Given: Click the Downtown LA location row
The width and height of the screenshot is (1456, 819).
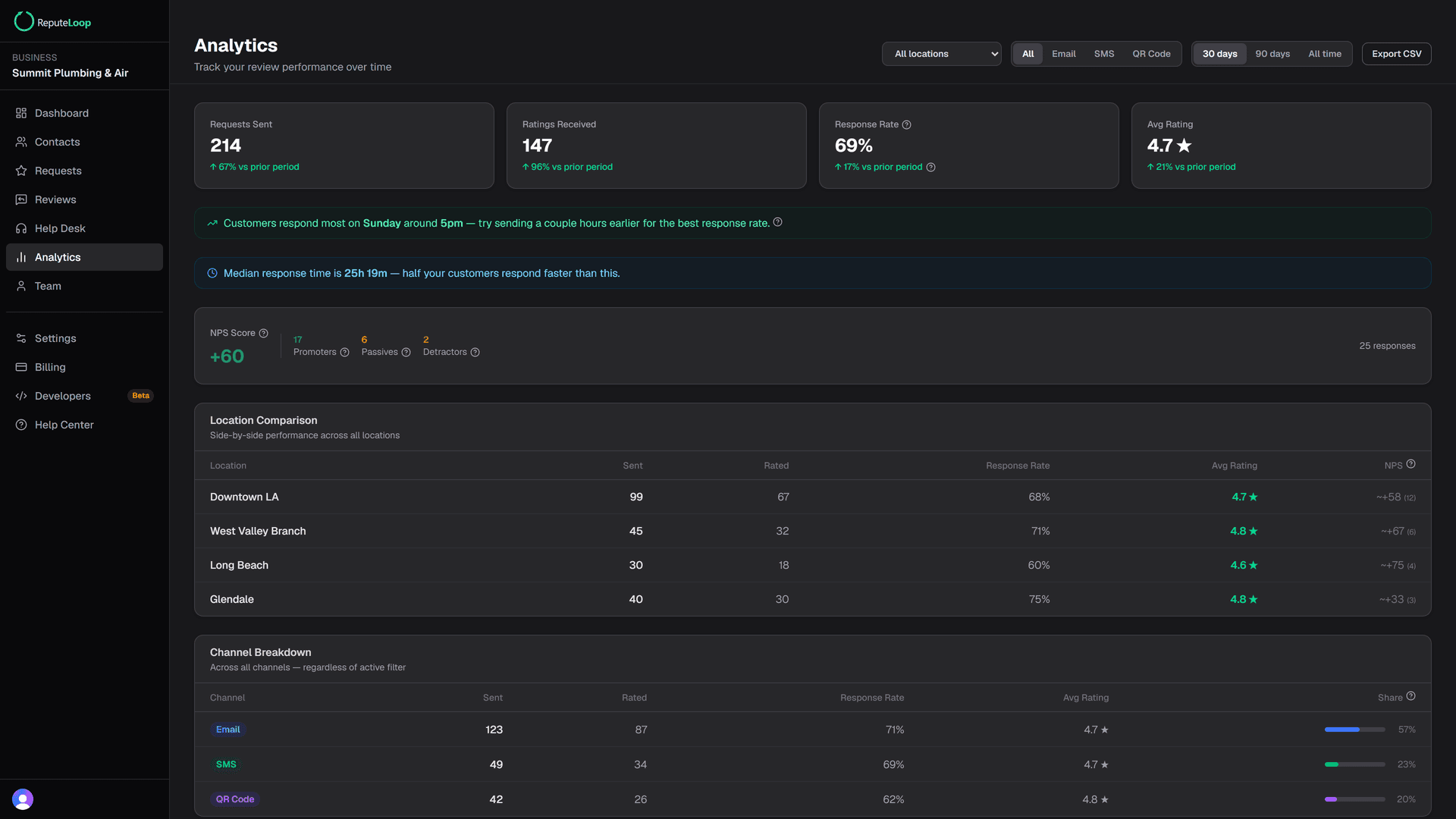Looking at the screenshot, I should [812, 497].
